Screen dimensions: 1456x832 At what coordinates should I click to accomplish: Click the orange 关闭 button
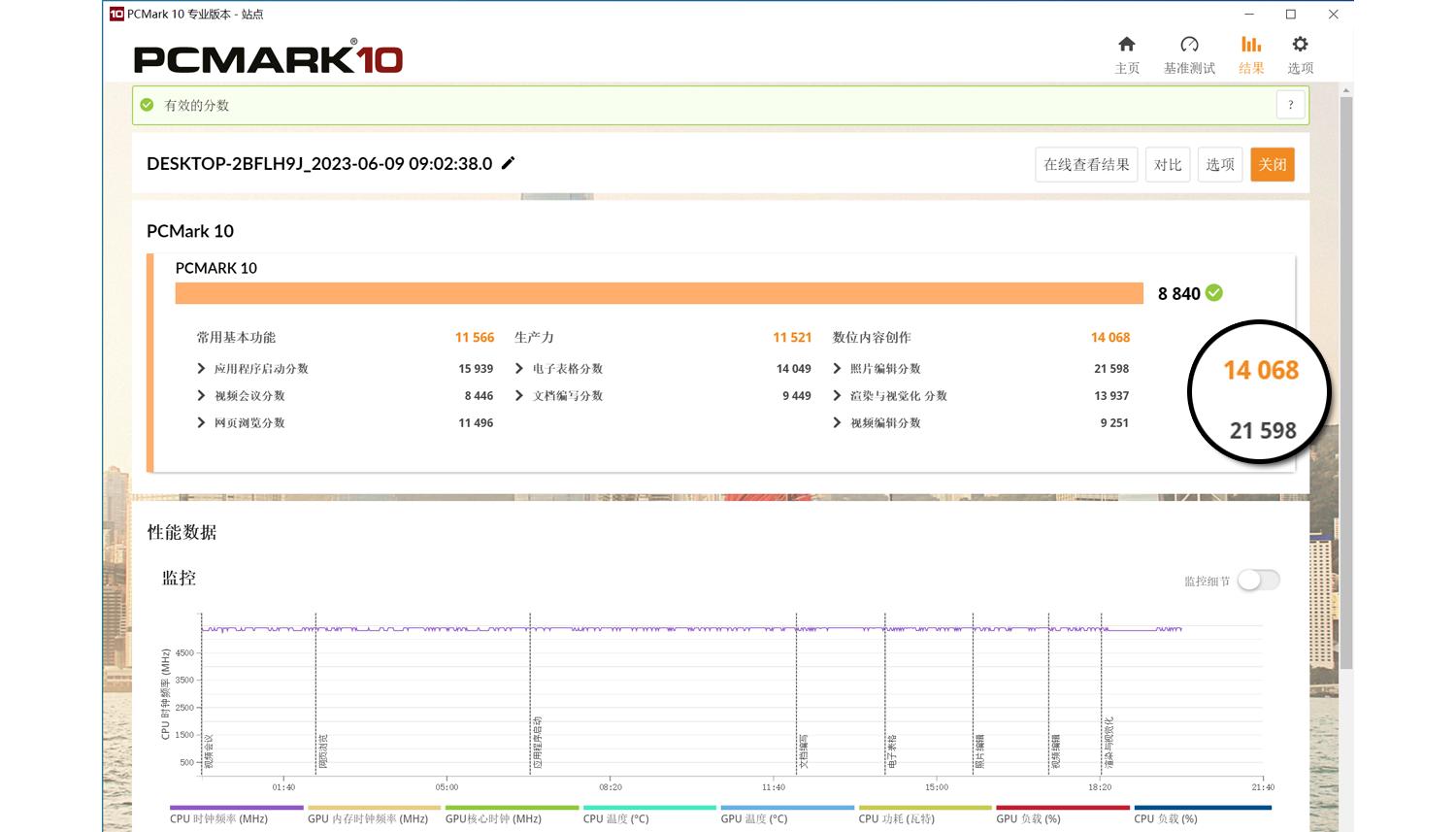pyautogui.click(x=1273, y=164)
